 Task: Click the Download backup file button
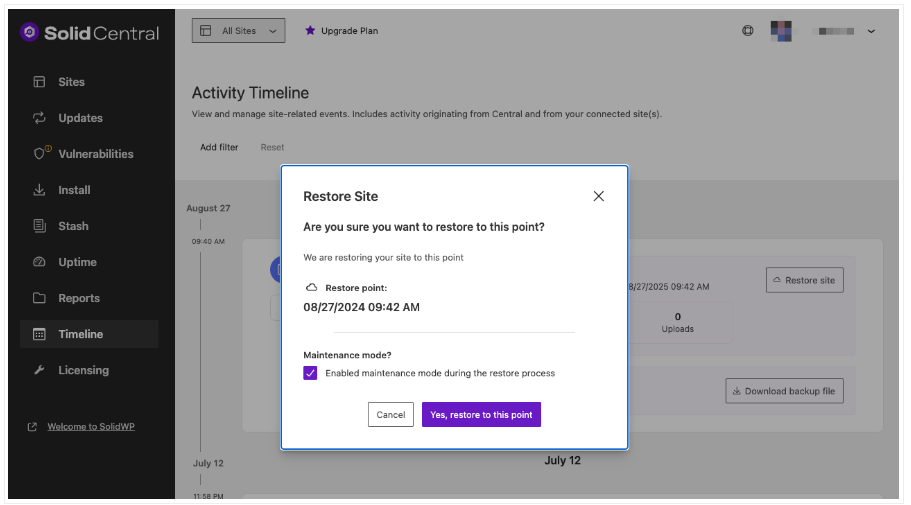(x=784, y=391)
